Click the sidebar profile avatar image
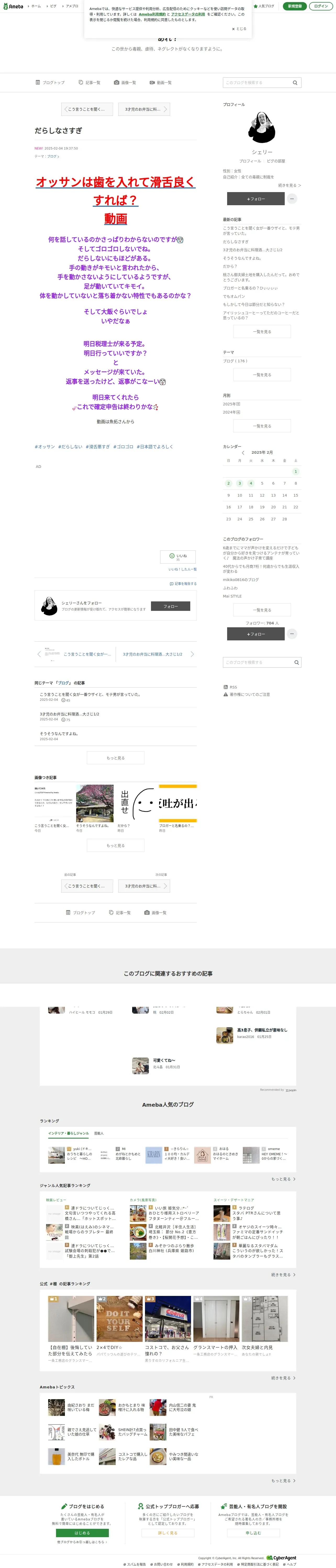Viewport: 336px width, 1568px height. click(262, 128)
